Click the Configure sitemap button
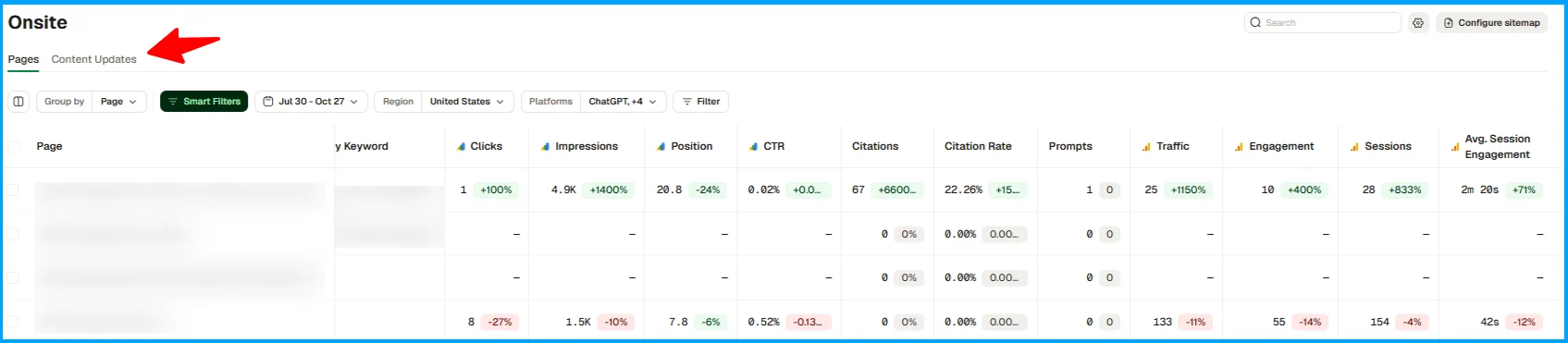 [x=1491, y=22]
